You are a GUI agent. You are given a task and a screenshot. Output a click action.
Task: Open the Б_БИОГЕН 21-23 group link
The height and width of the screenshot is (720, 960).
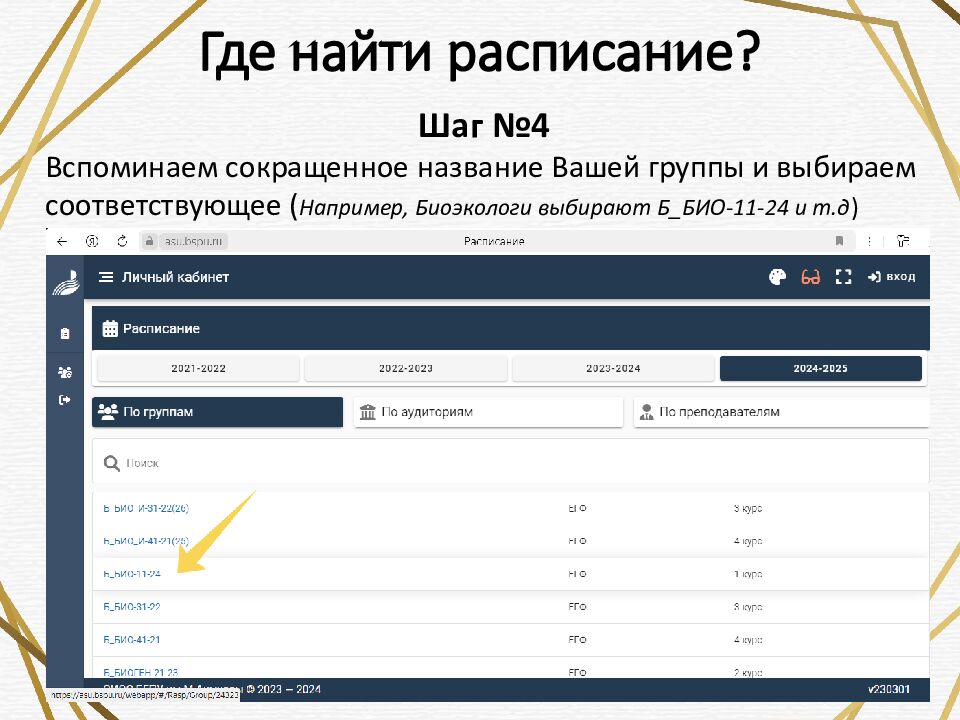point(140,671)
